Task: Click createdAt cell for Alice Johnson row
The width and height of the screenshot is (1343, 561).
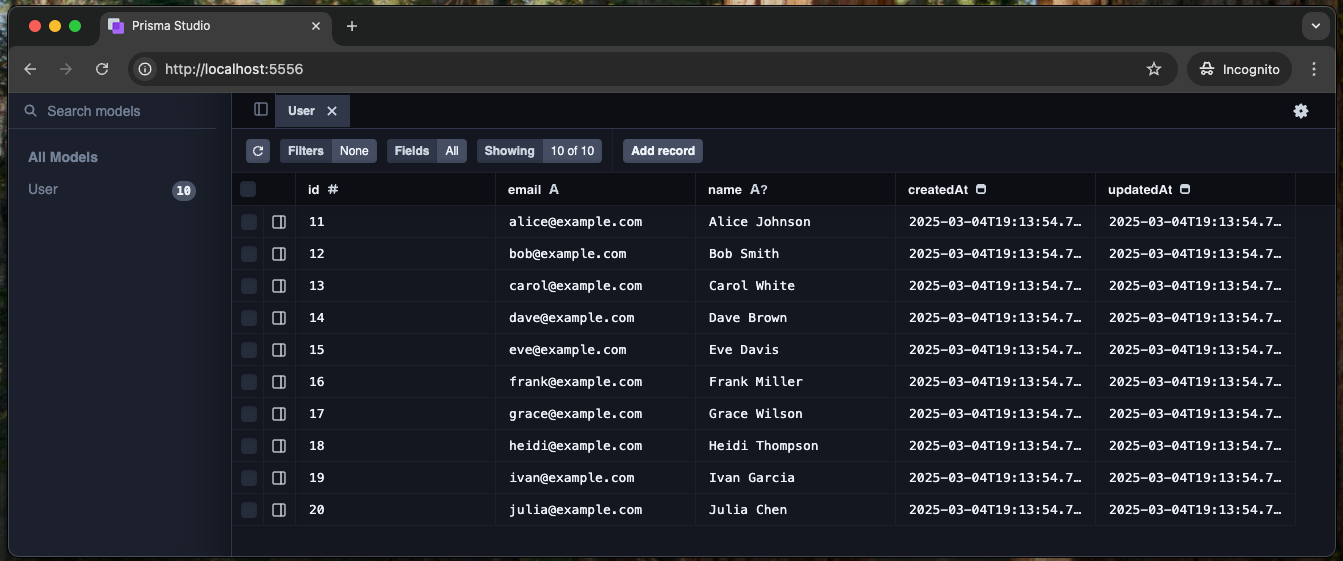Action: tap(995, 222)
